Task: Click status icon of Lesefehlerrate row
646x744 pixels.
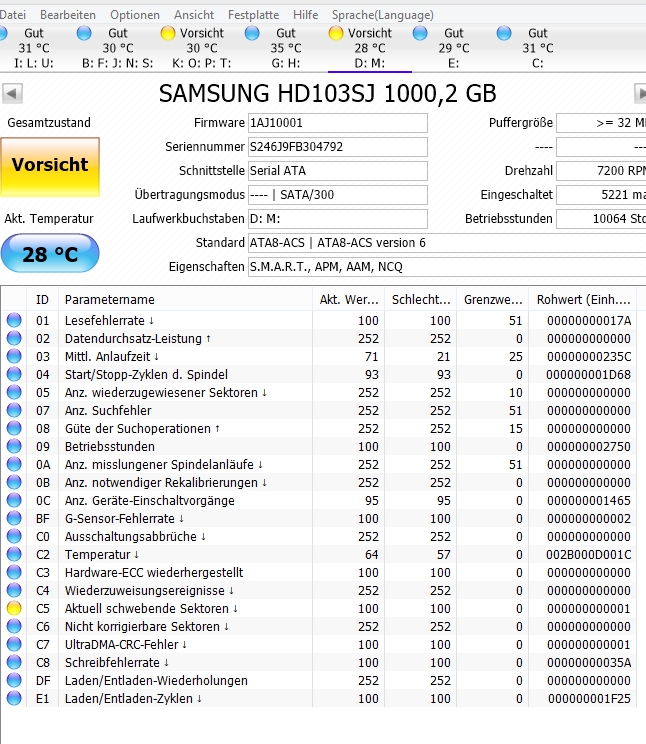Action: 14,320
